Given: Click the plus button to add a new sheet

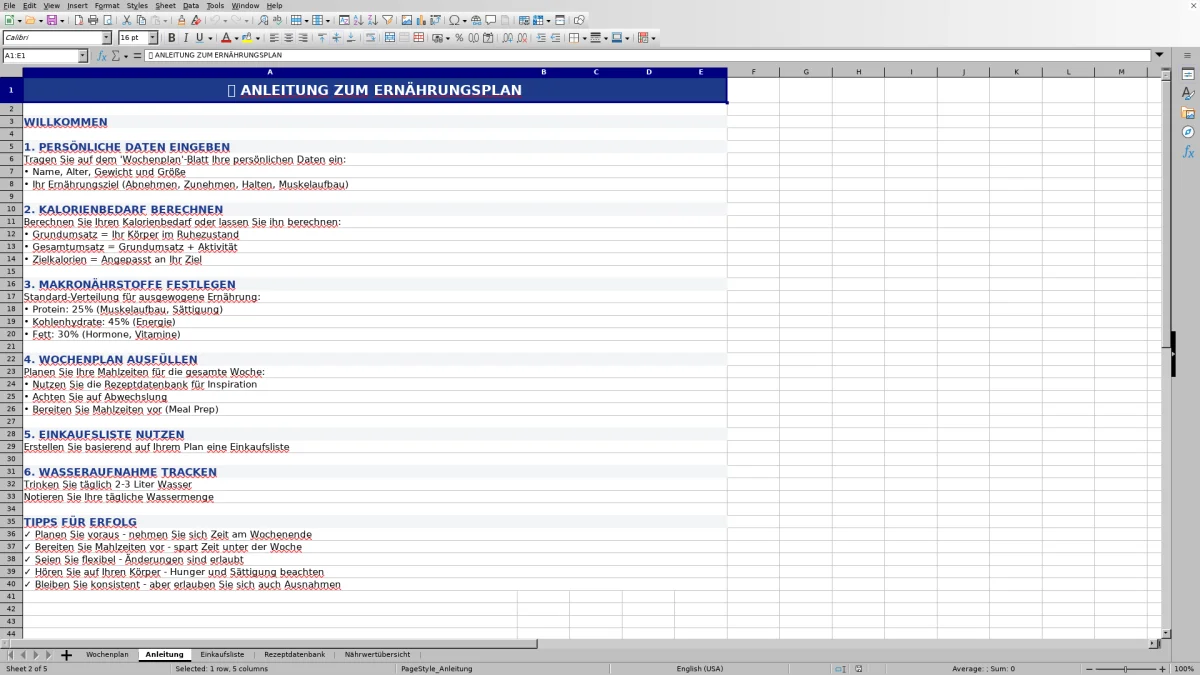Looking at the screenshot, I should coord(66,654).
